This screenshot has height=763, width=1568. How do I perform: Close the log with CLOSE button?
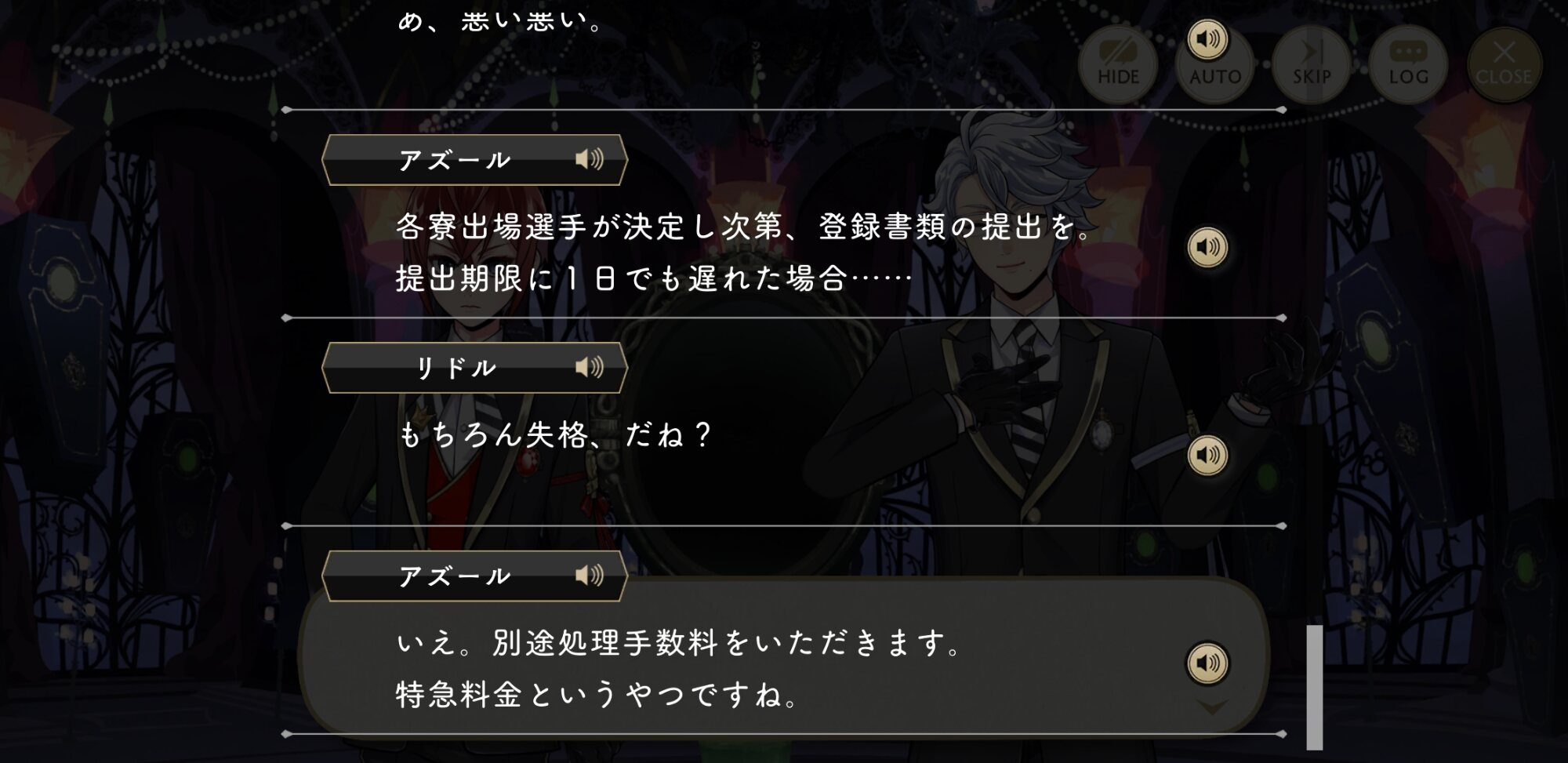(1504, 65)
